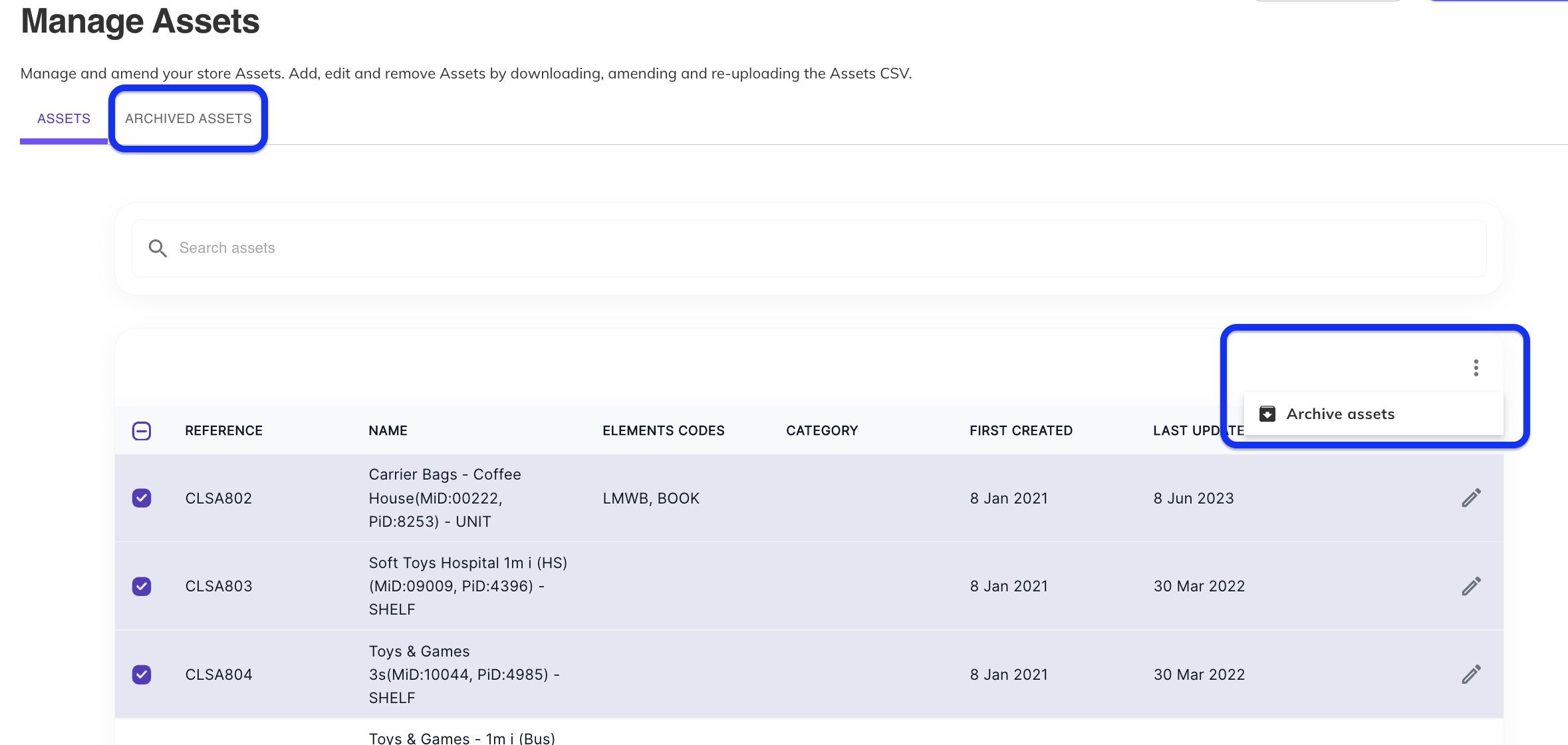Open the three-dot more options menu
The height and width of the screenshot is (745, 1568).
coord(1476,368)
